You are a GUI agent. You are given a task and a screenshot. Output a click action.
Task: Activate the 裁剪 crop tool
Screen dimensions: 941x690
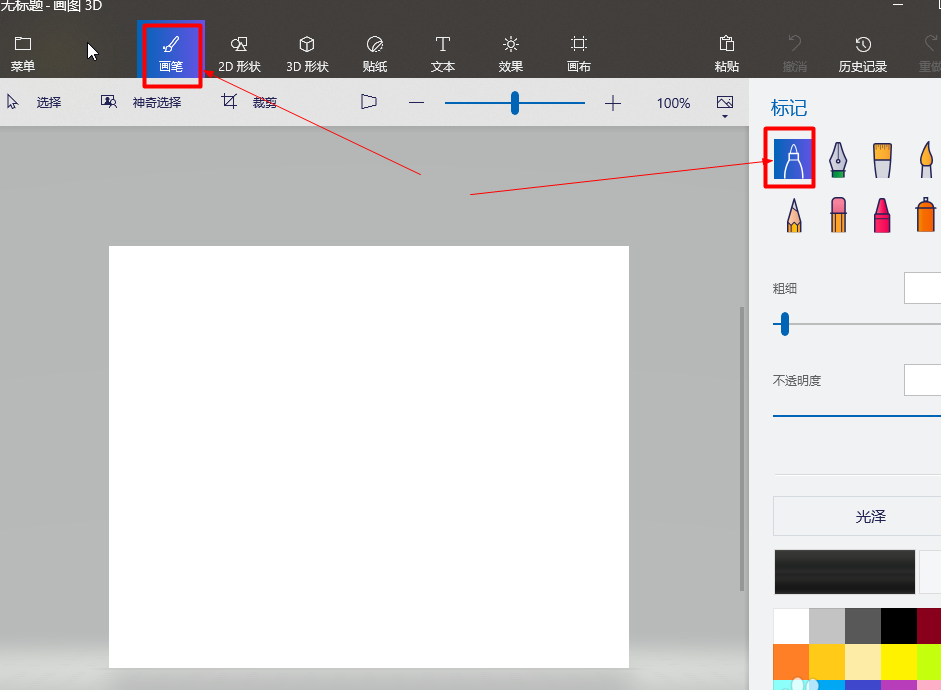(248, 103)
